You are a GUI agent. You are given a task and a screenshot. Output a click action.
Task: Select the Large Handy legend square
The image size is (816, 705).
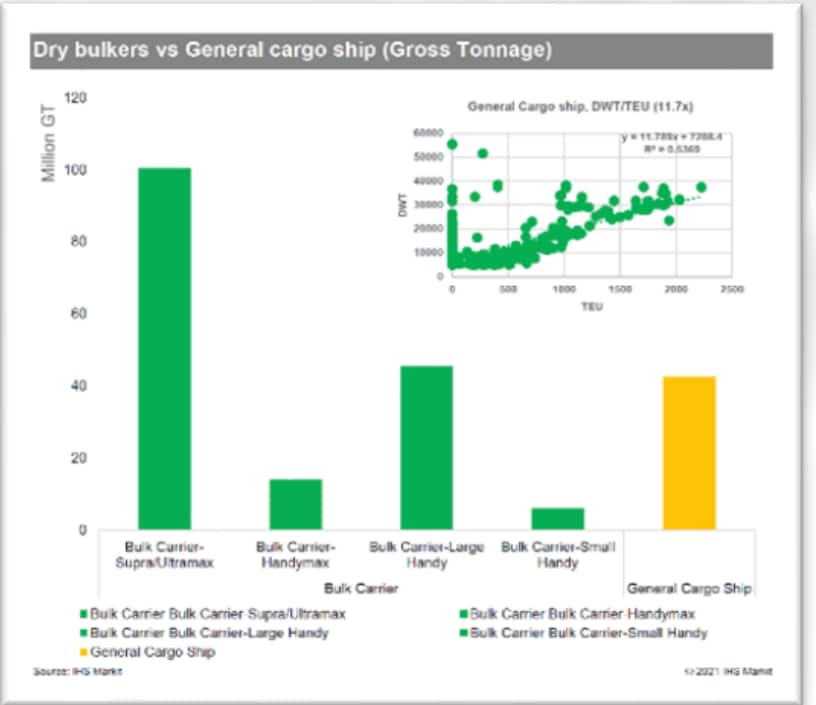coord(84,633)
